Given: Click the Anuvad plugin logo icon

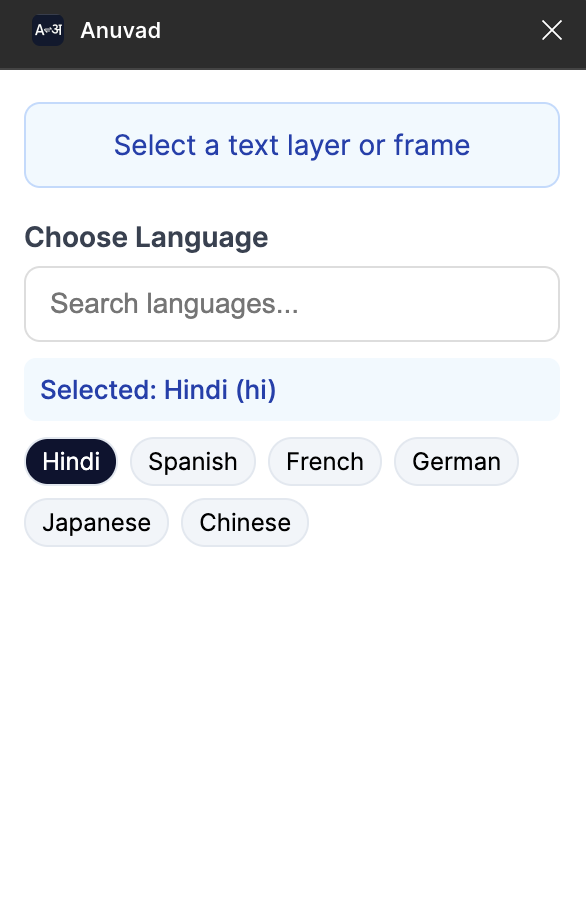Looking at the screenshot, I should pyautogui.click(x=47, y=30).
